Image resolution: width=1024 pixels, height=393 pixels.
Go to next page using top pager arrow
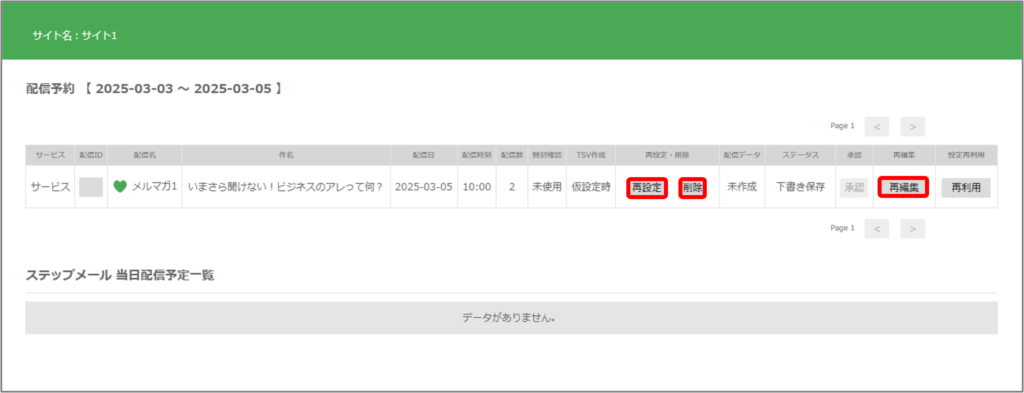pyautogui.click(x=912, y=127)
